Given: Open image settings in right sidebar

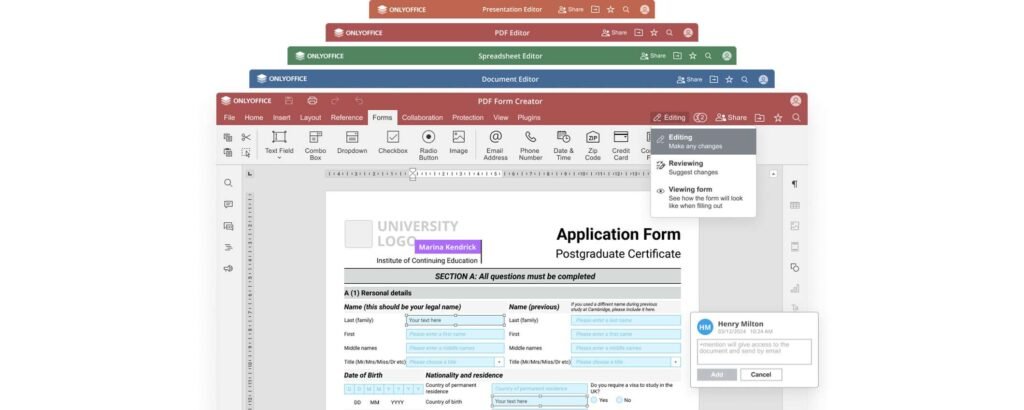Looking at the screenshot, I should point(794,226).
